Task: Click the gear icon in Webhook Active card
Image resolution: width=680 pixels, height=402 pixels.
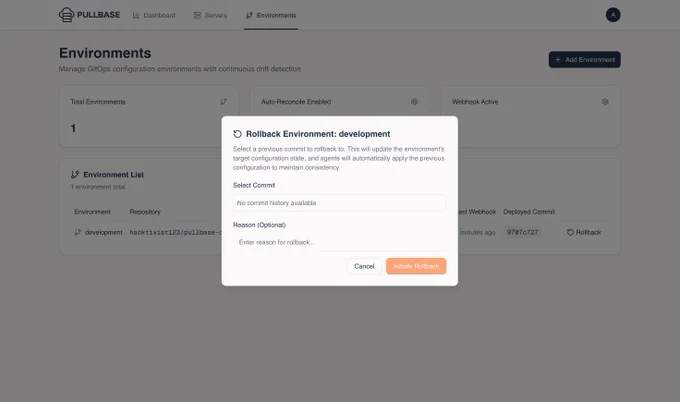Action: pos(605,101)
